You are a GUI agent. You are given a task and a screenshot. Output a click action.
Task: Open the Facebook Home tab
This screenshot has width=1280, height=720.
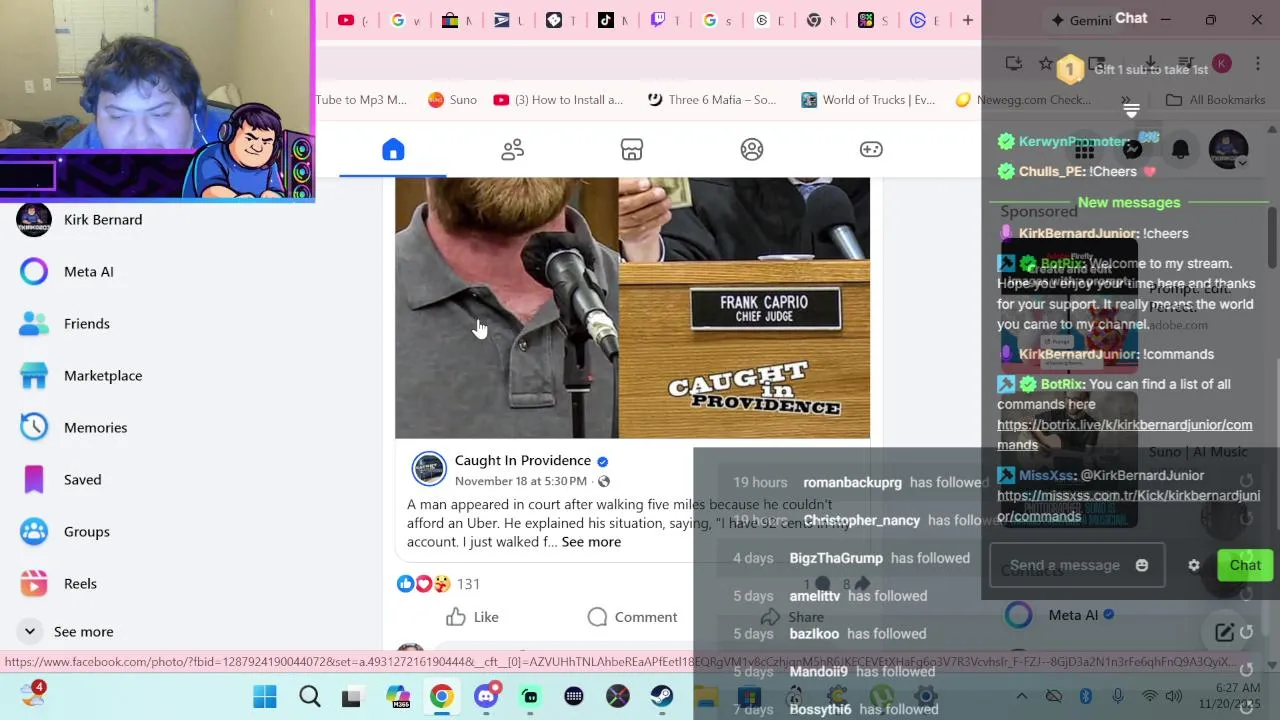(393, 150)
